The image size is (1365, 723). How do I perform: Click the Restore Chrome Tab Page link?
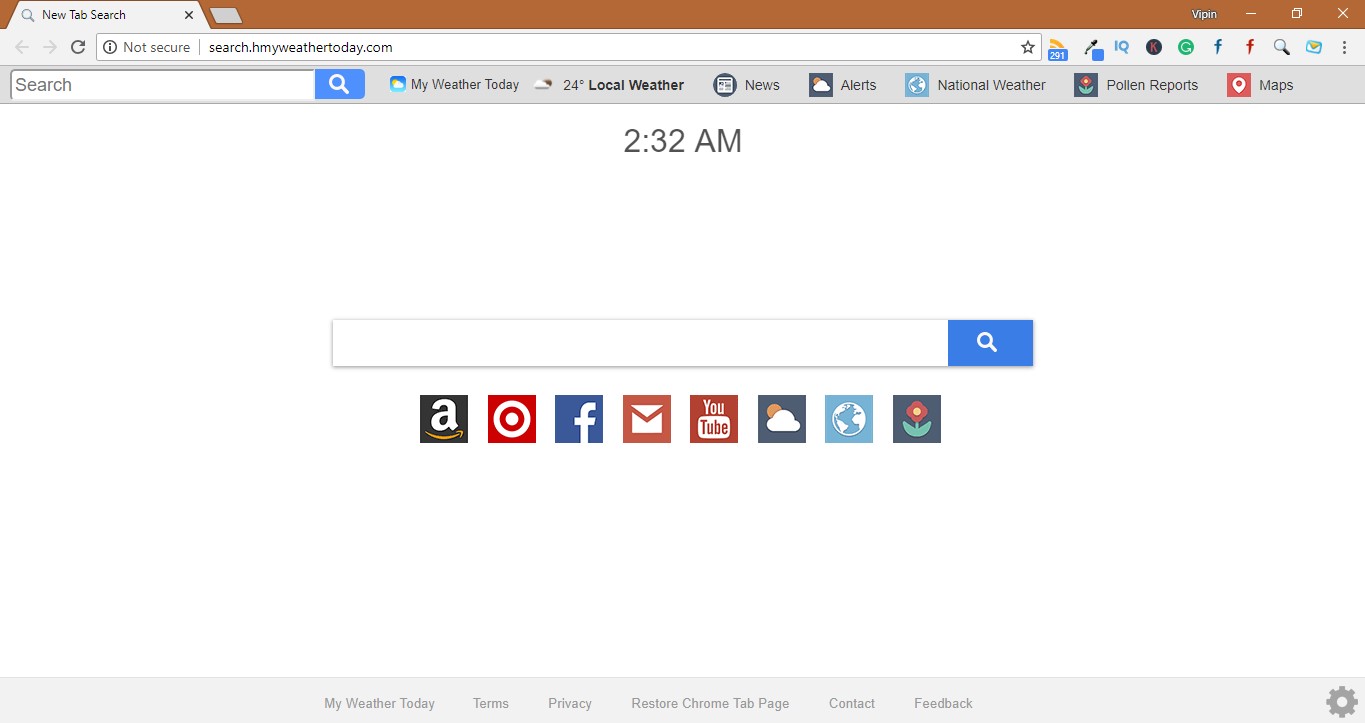click(x=710, y=703)
